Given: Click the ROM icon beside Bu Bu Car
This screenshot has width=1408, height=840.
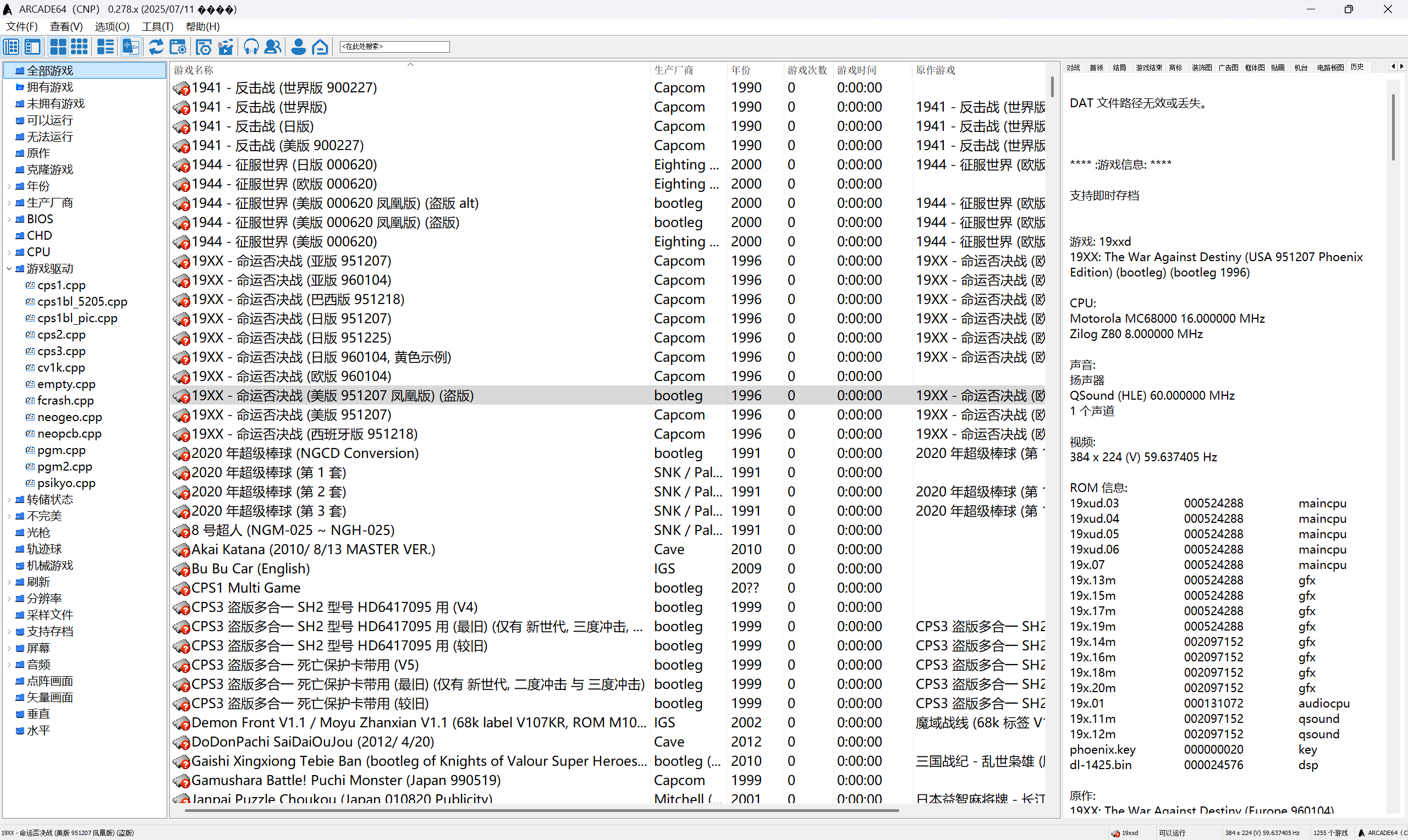Looking at the screenshot, I should [181, 569].
